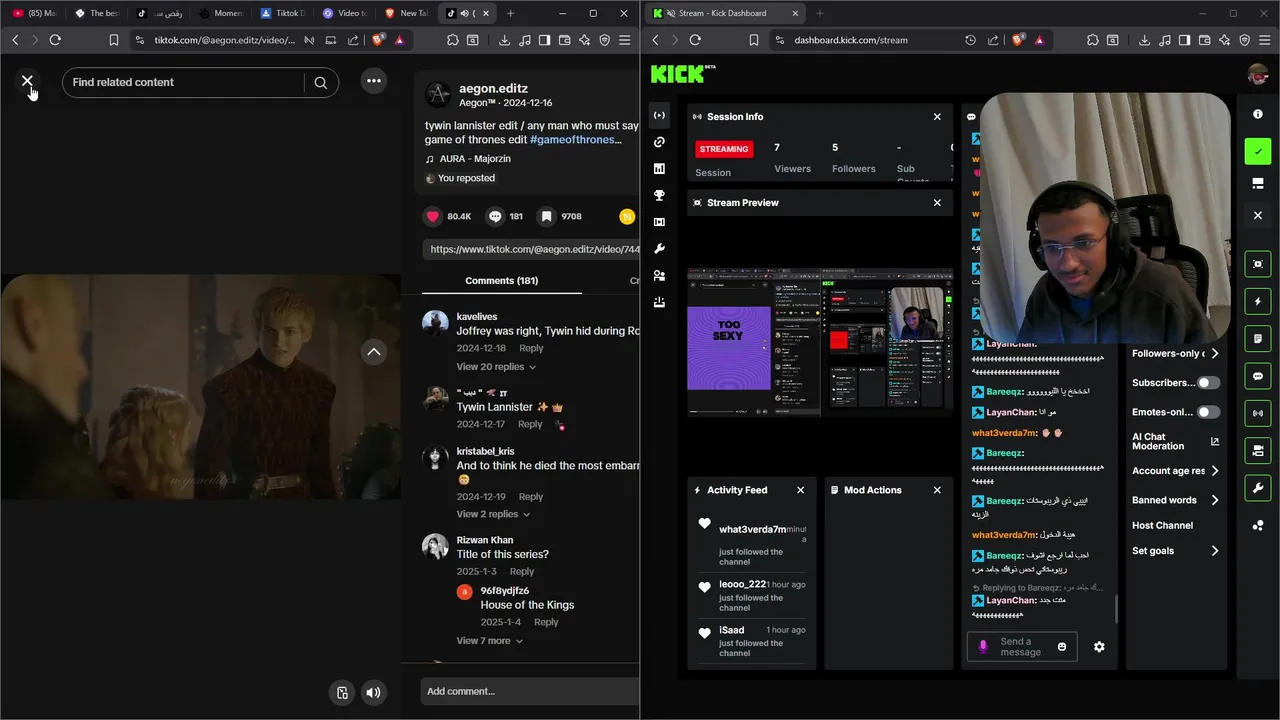Open Kick sidebar link chain icon
Image resolution: width=1280 pixels, height=720 pixels.
(x=659, y=142)
